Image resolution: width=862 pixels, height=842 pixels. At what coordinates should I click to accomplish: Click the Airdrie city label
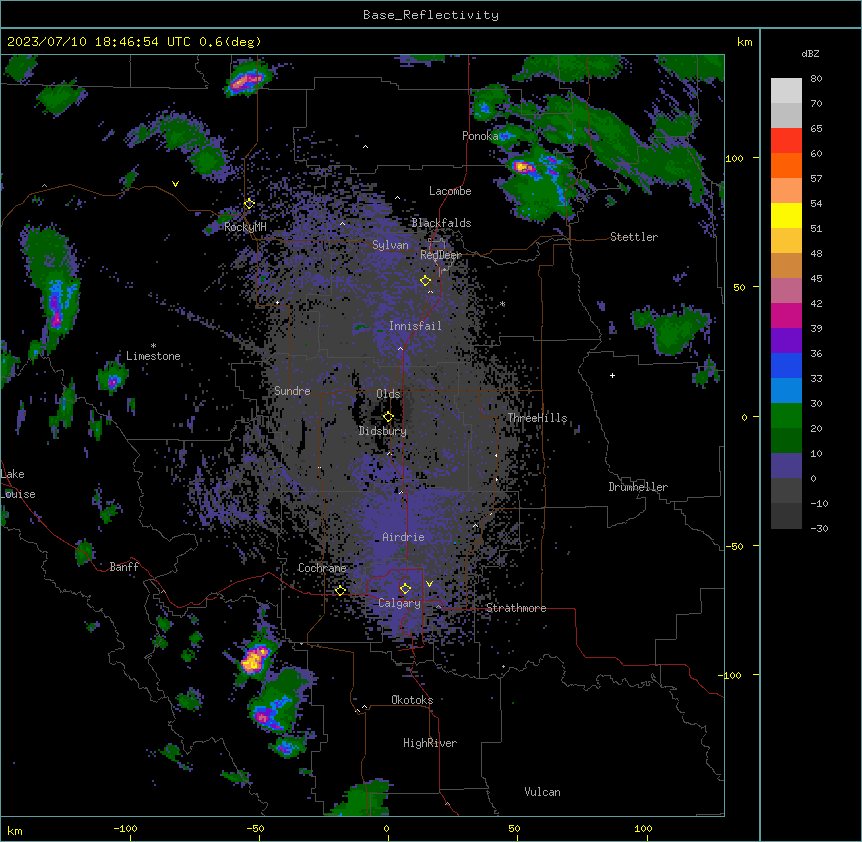[x=403, y=537]
